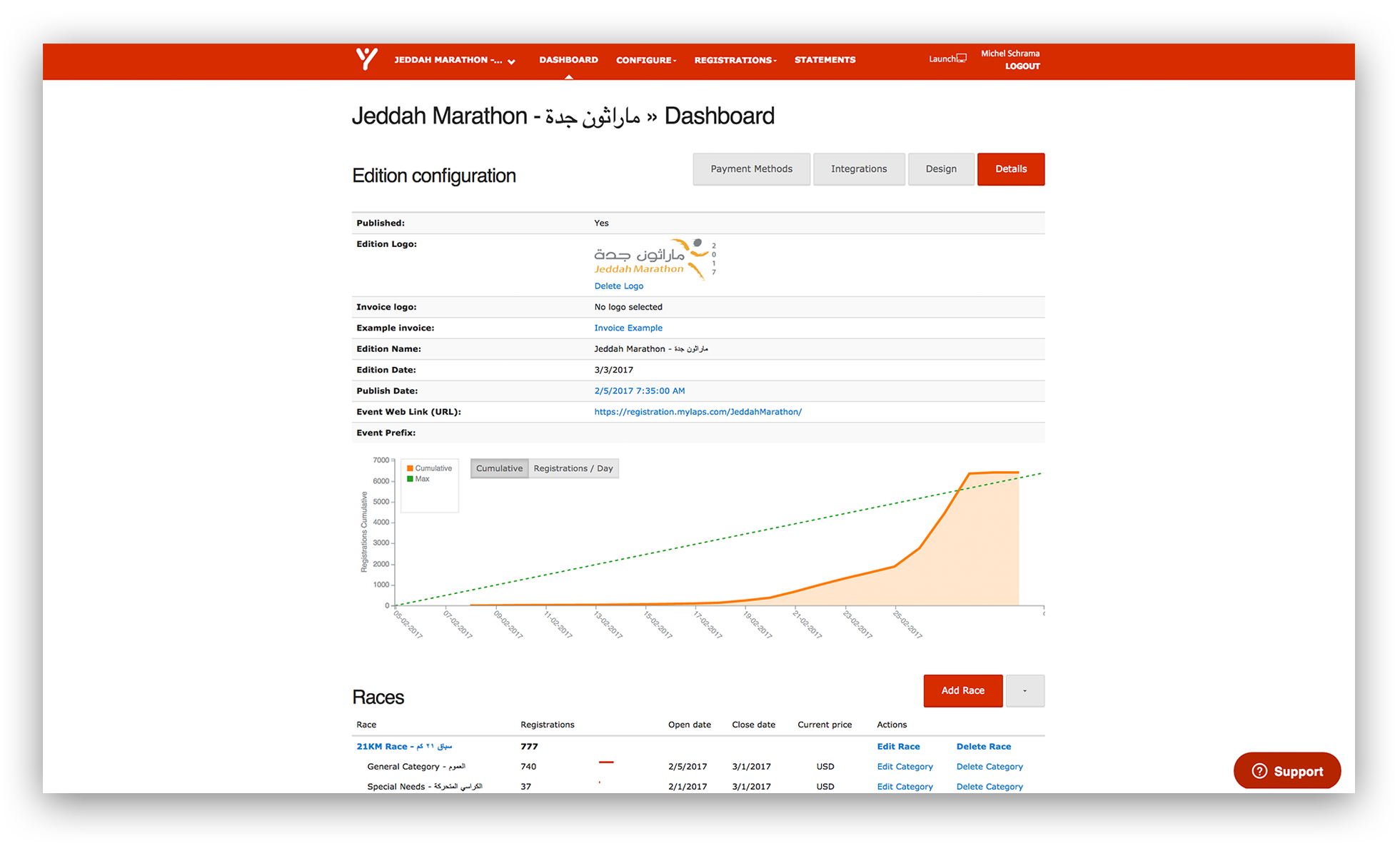
Task: Open the Integrations tab
Action: tap(858, 169)
